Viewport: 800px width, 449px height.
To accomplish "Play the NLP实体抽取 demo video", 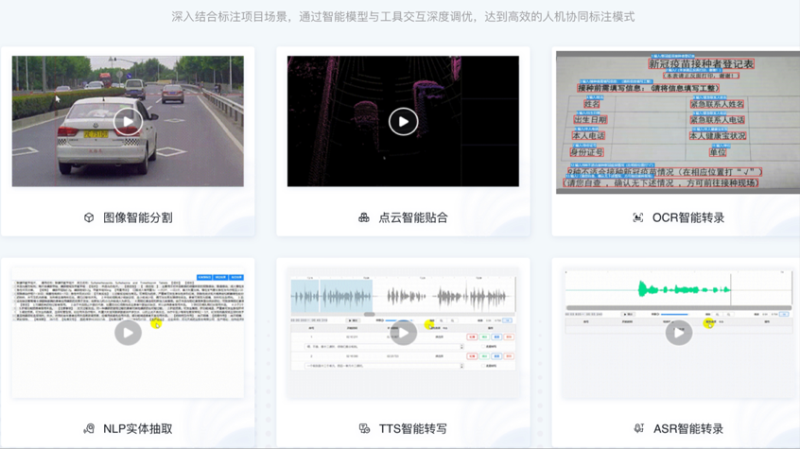I will pyautogui.click(x=128, y=333).
